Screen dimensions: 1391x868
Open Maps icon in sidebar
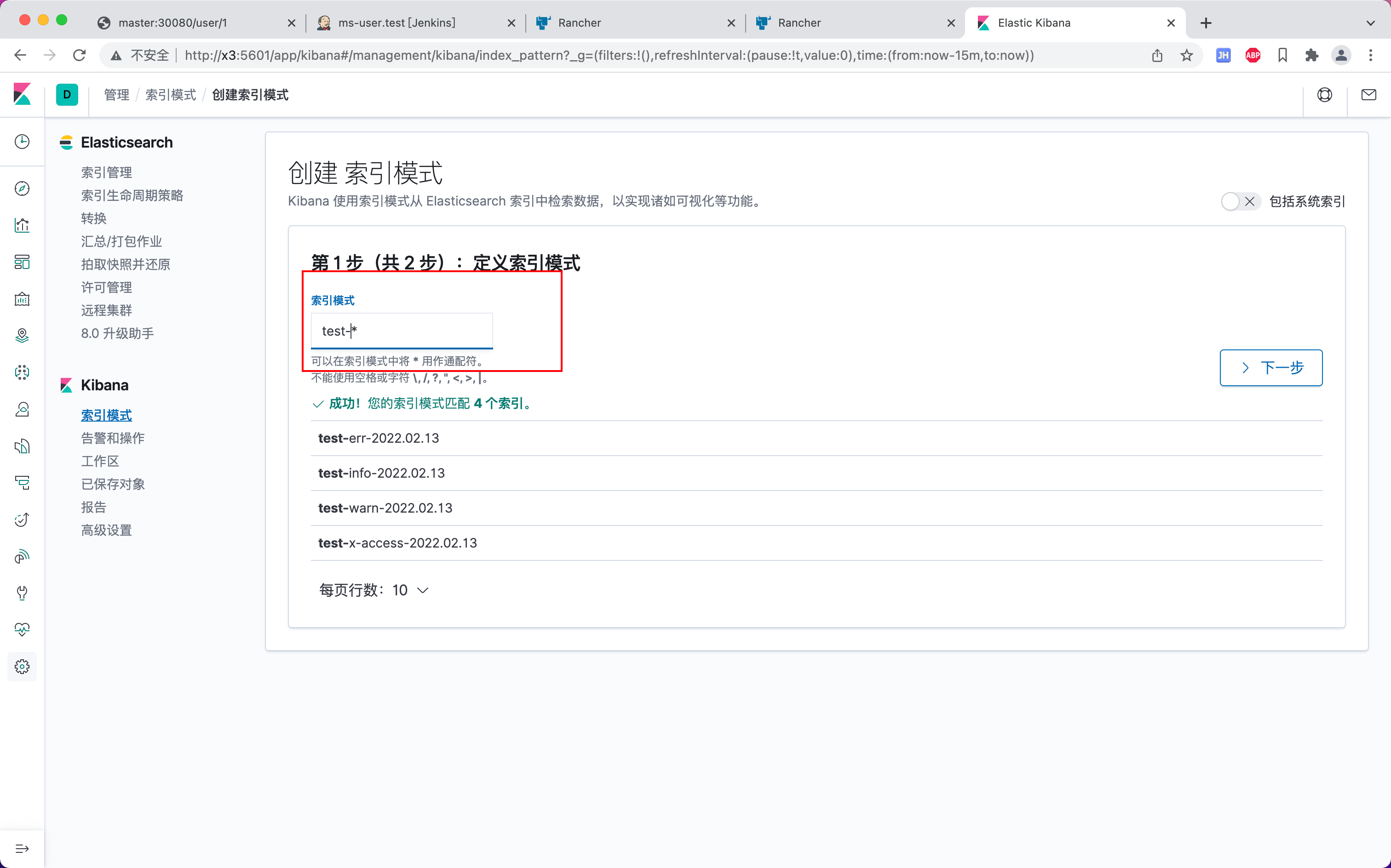(22, 336)
